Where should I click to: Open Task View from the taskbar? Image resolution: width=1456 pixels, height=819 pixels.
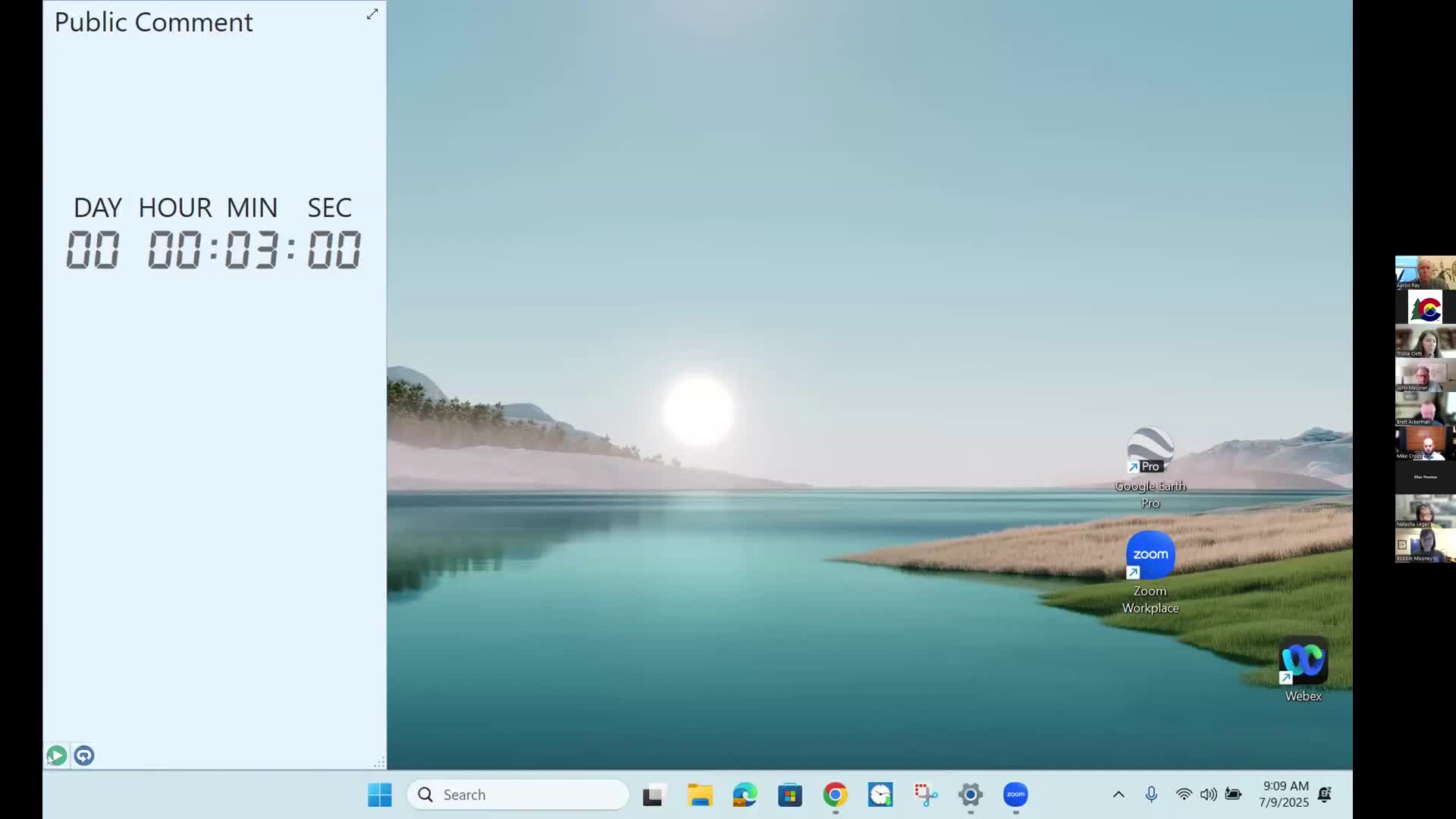(653, 795)
